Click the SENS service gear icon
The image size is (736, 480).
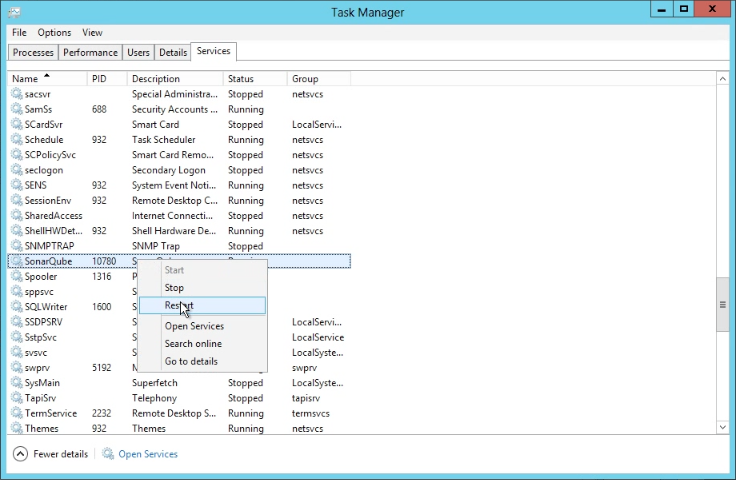17,185
